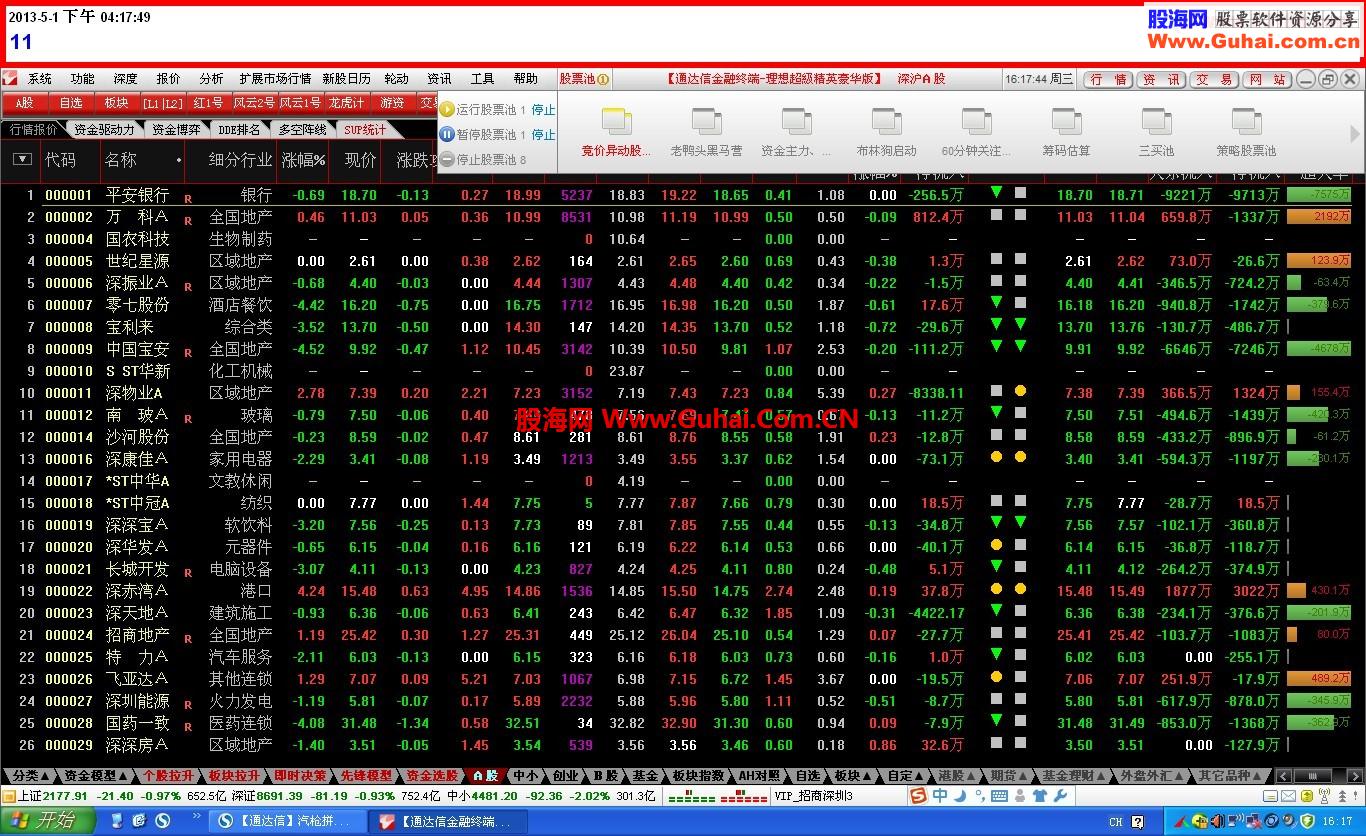1366x836 pixels.
Task: Click the VIP_招商深圳3 server status
Action: pyautogui.click(x=814, y=797)
